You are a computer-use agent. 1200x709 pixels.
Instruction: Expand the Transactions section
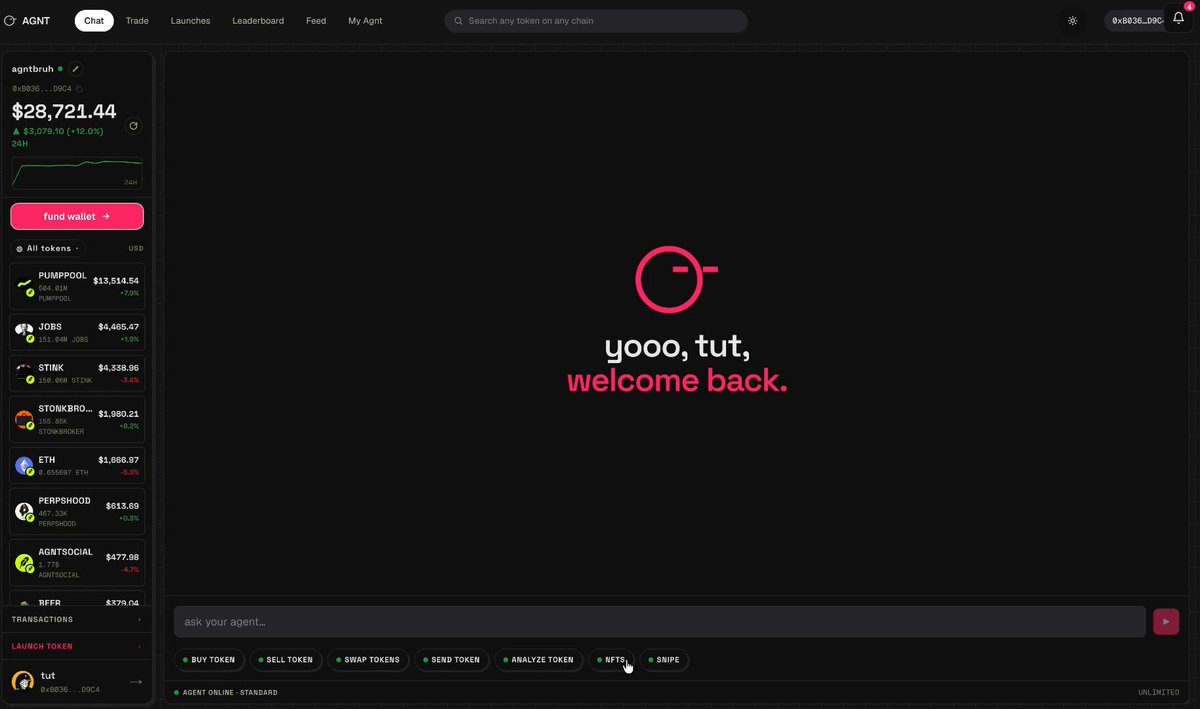click(x=77, y=619)
